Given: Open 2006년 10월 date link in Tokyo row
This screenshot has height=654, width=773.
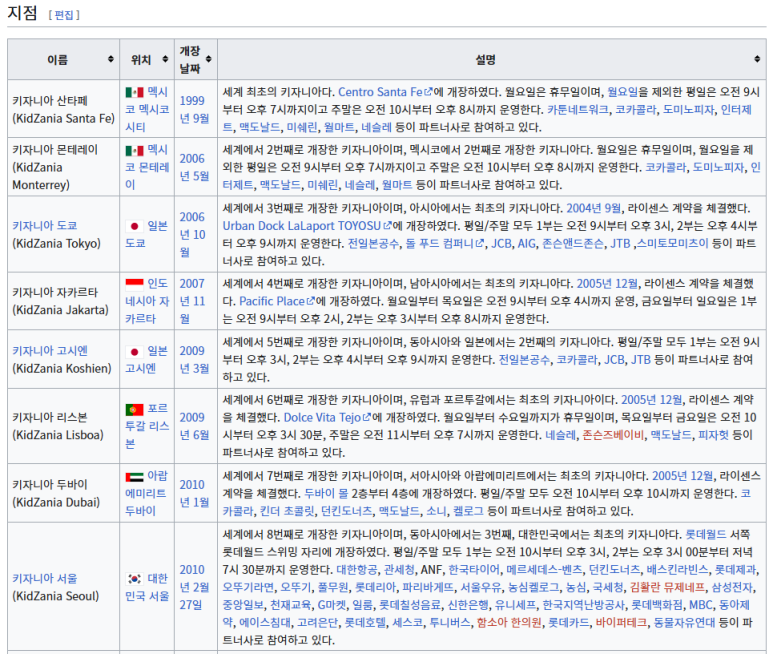Looking at the screenshot, I should tap(192, 235).
